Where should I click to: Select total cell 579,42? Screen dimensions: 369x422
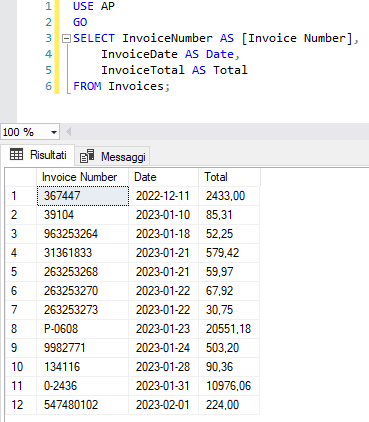pyautogui.click(x=229, y=253)
